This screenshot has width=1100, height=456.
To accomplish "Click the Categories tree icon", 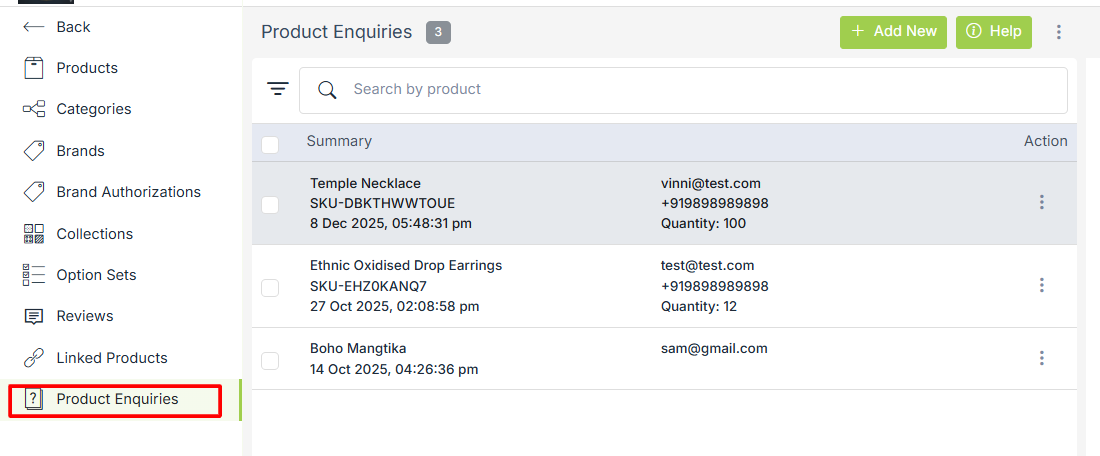I will coord(34,109).
